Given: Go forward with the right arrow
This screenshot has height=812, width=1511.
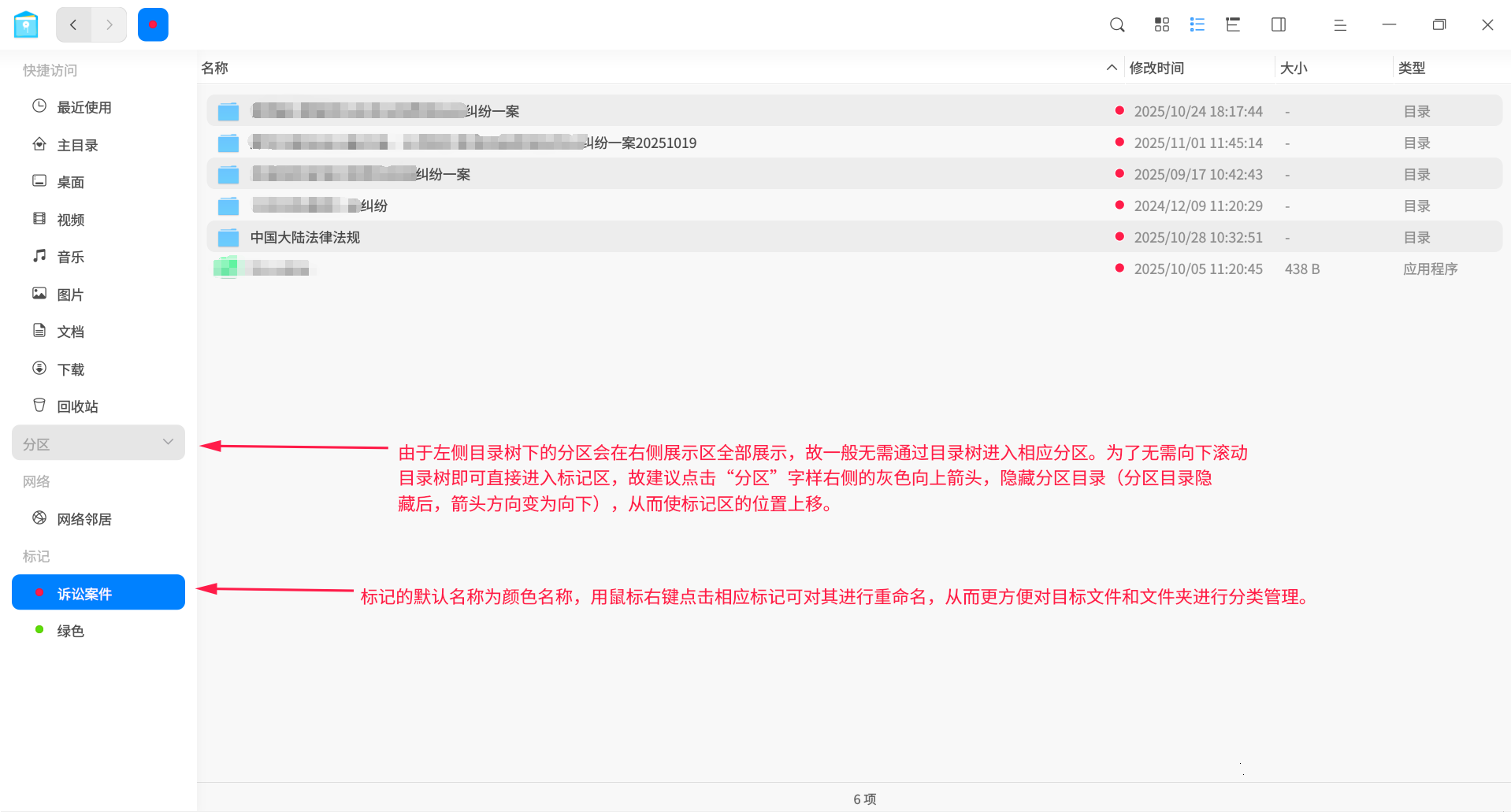Looking at the screenshot, I should (109, 24).
